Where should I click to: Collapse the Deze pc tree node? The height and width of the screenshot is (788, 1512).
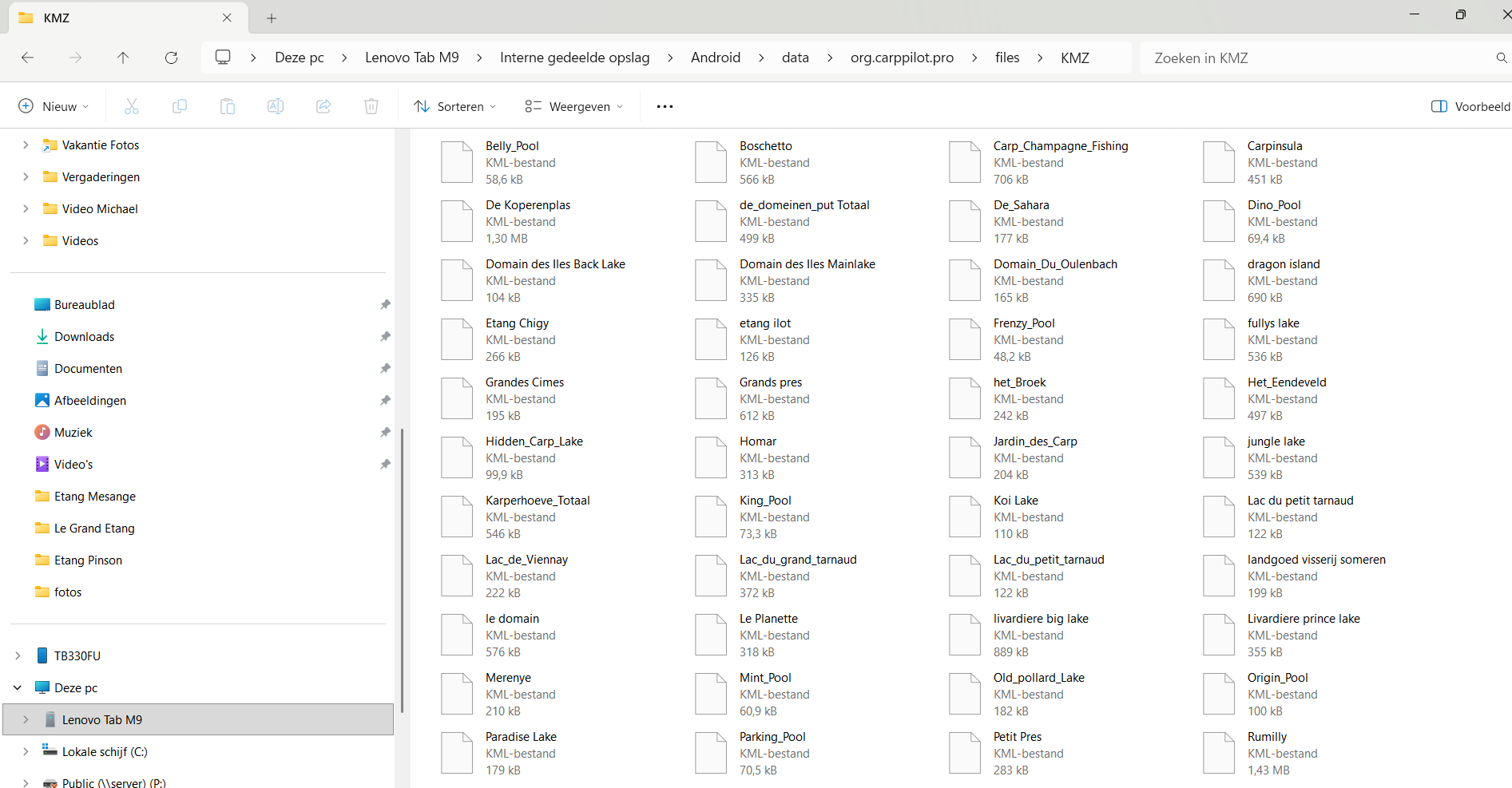[x=18, y=687]
